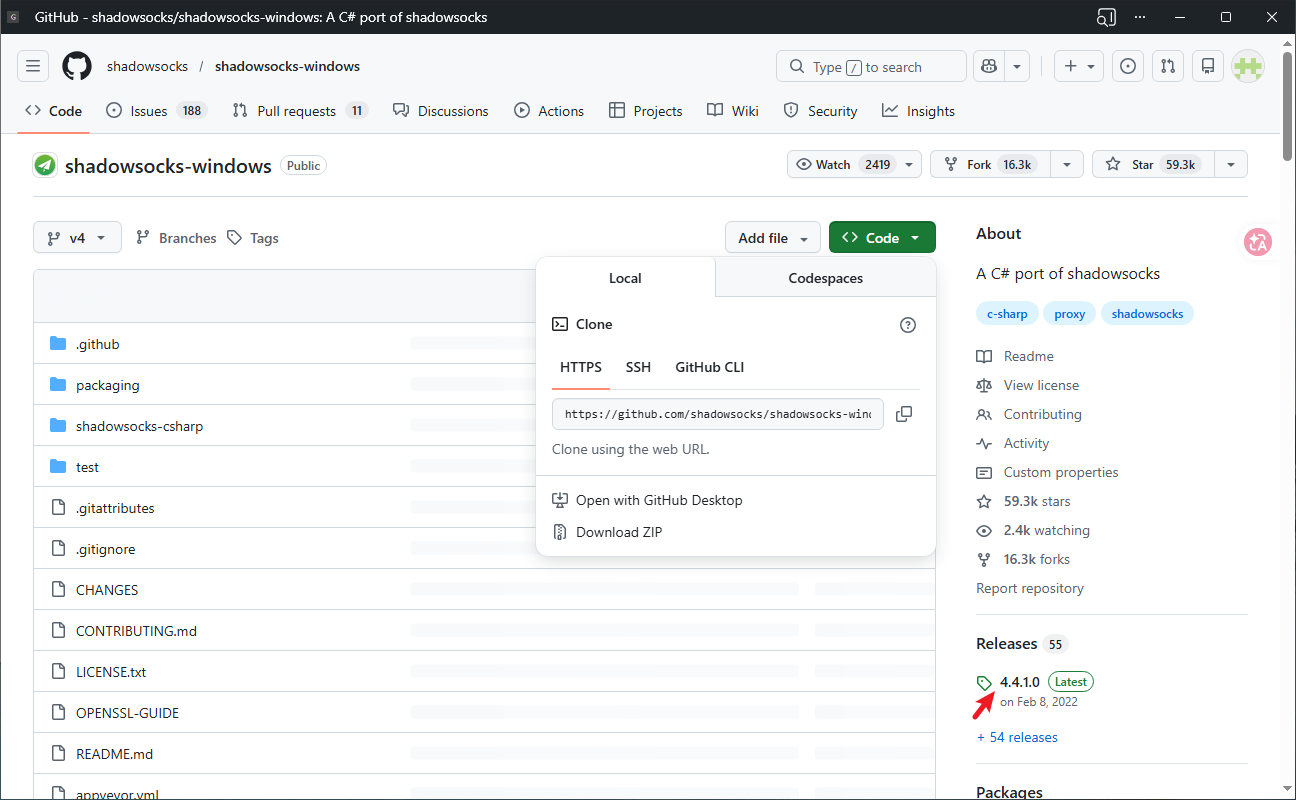Watch the repository for notifications

843,165
